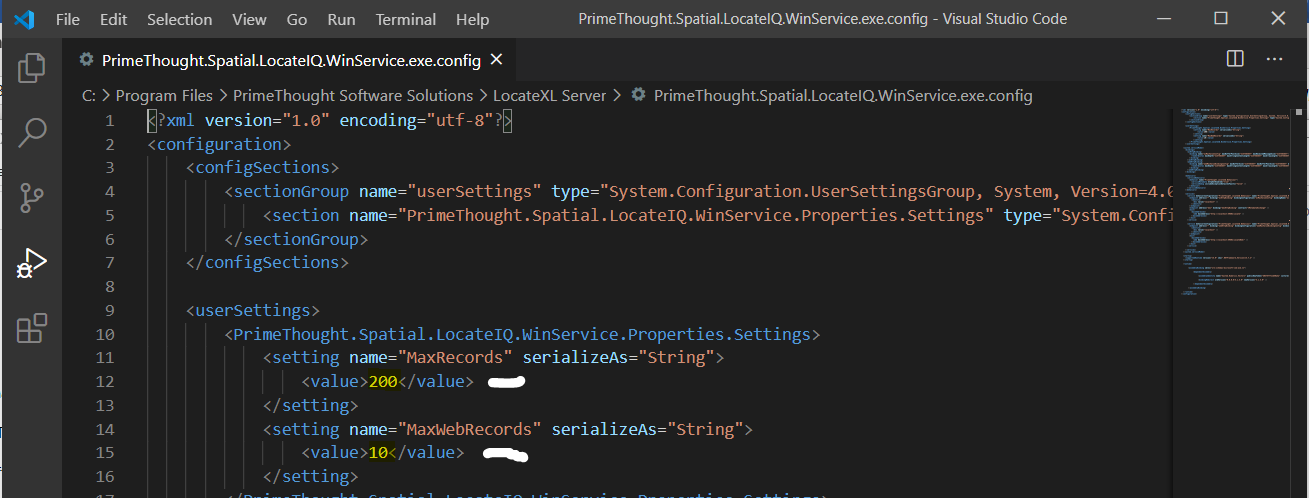Click the value 200 on line 12
Image resolution: width=1309 pixels, height=498 pixels.
pos(382,381)
